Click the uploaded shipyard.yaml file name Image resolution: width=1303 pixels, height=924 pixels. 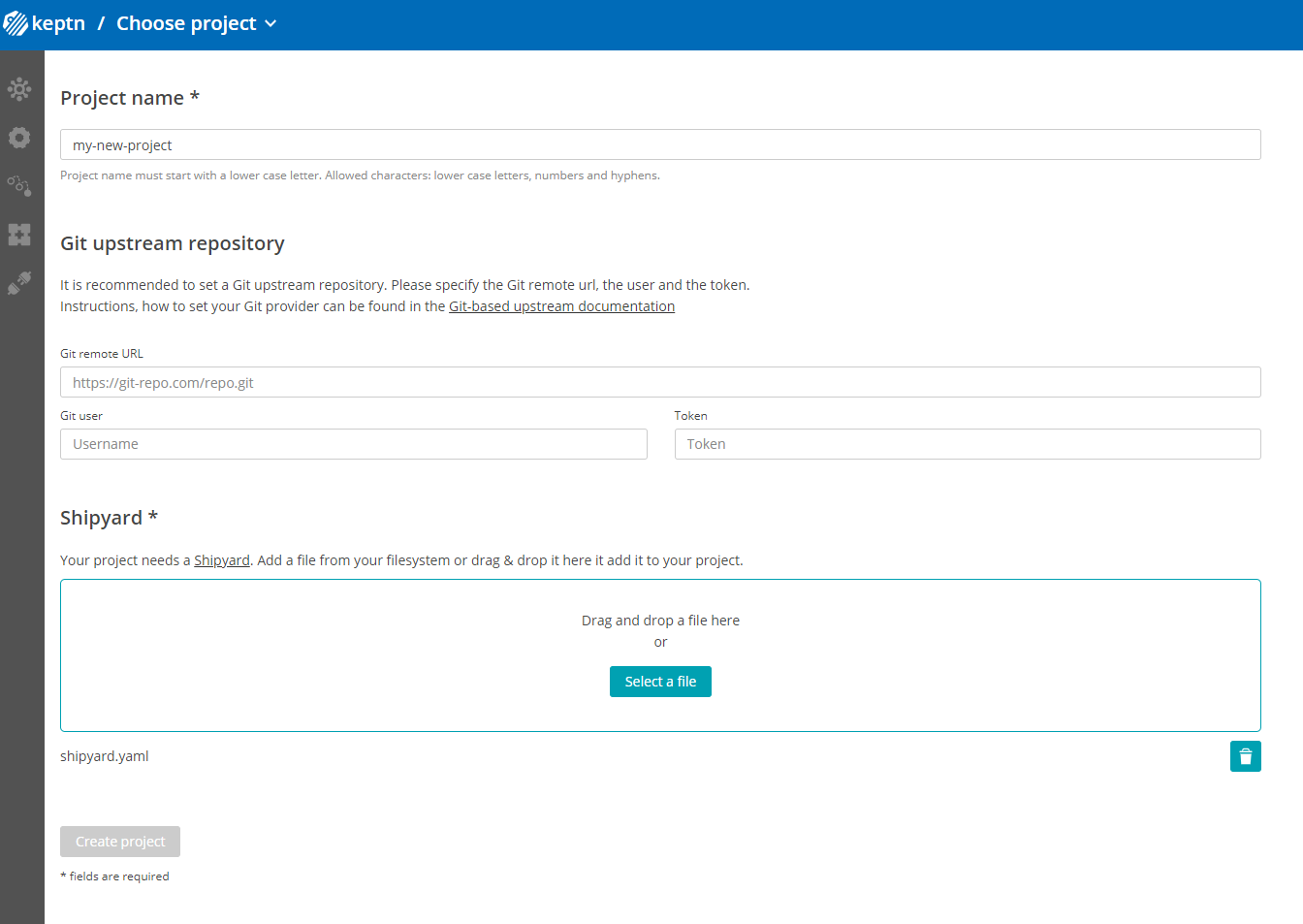(104, 755)
